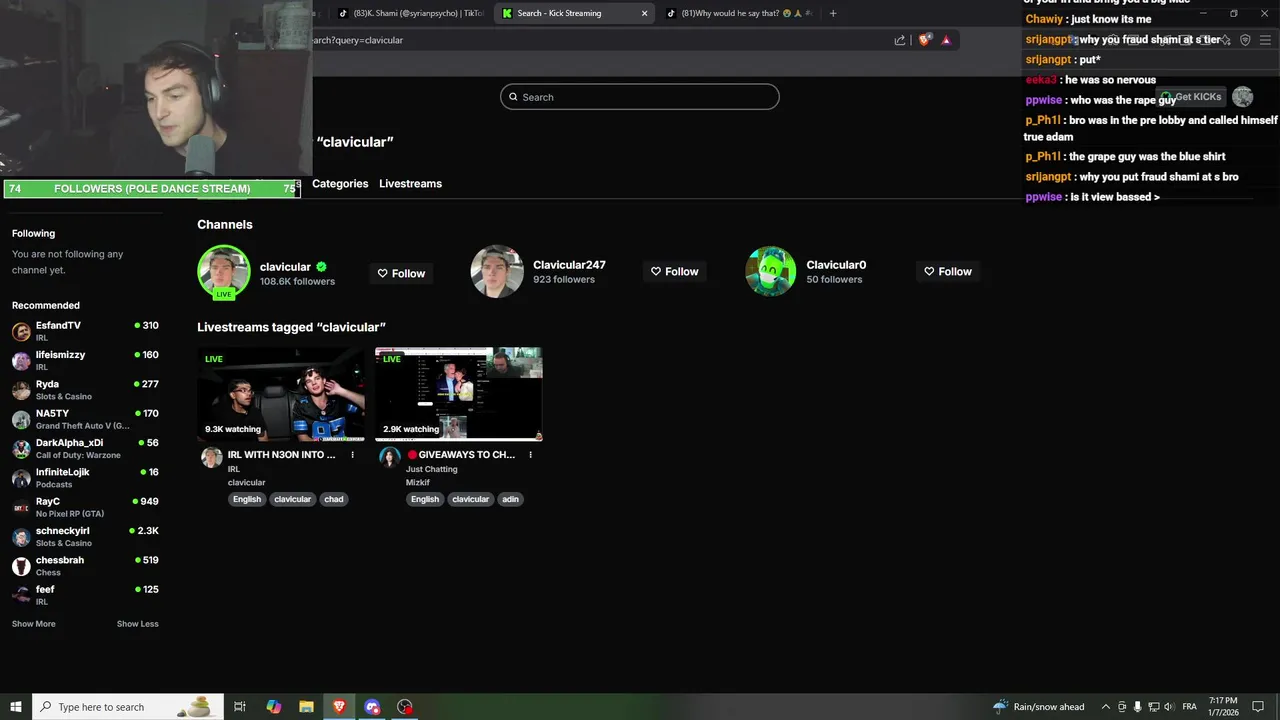Open DarkAlpha_xDi recommended channel avatar
This screenshot has height=720, width=1280.
pyautogui.click(x=21, y=449)
